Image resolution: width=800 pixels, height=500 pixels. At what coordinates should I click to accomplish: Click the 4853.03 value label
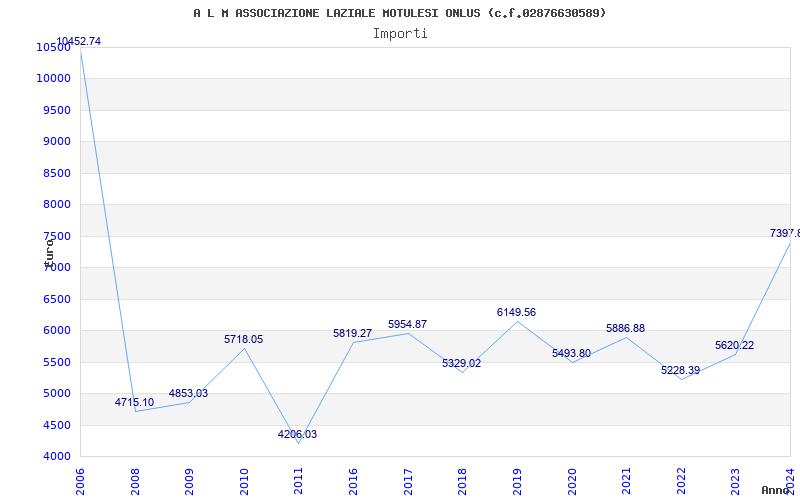point(188,394)
